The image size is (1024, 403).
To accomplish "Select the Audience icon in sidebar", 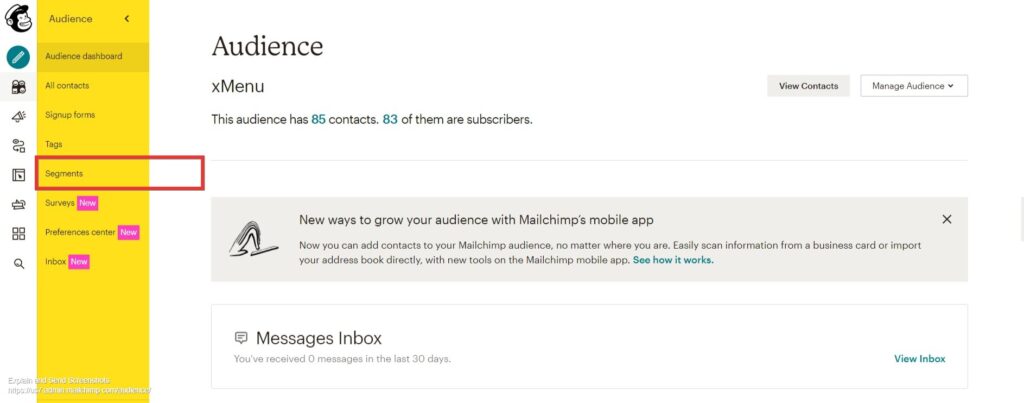I will [18, 86].
